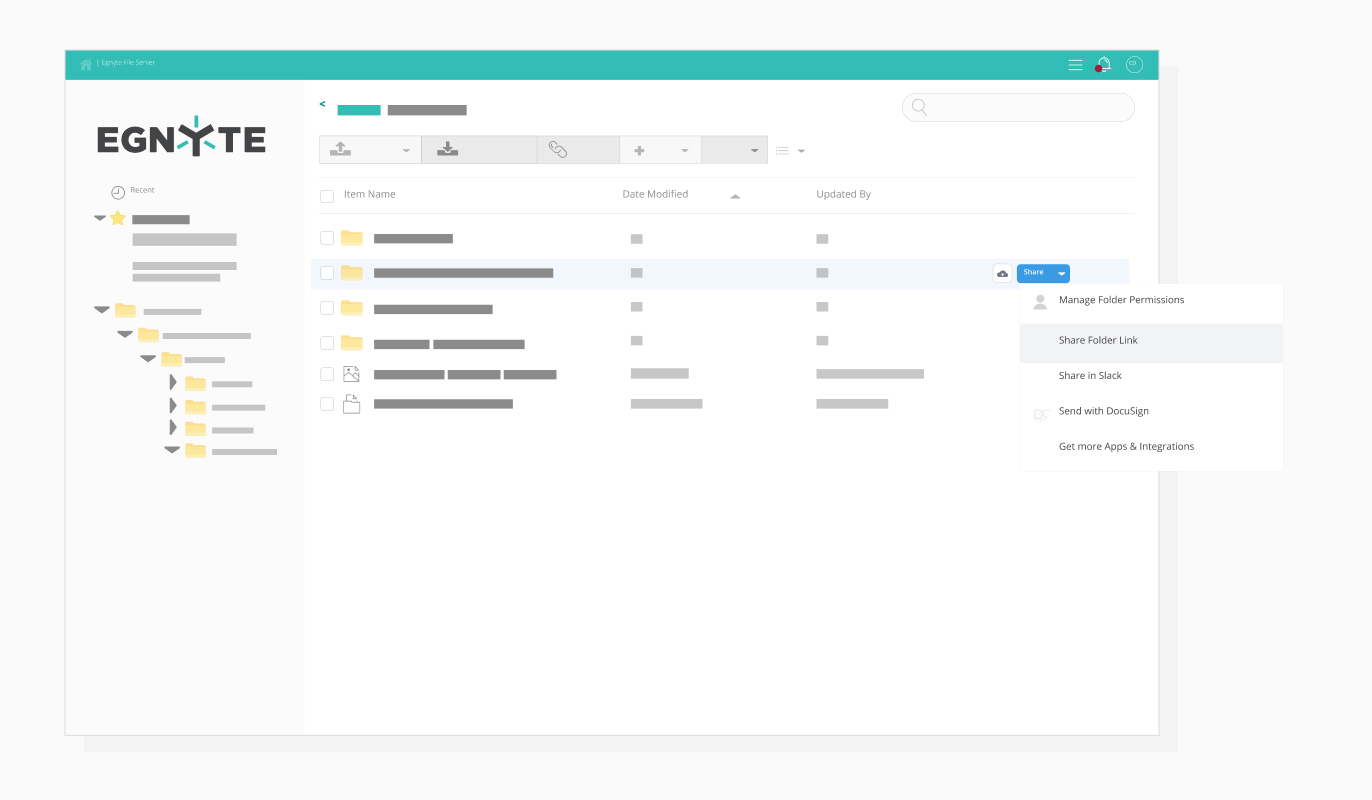This screenshot has width=1372, height=800.
Task: Click the download icon in toolbar
Action: [448, 150]
